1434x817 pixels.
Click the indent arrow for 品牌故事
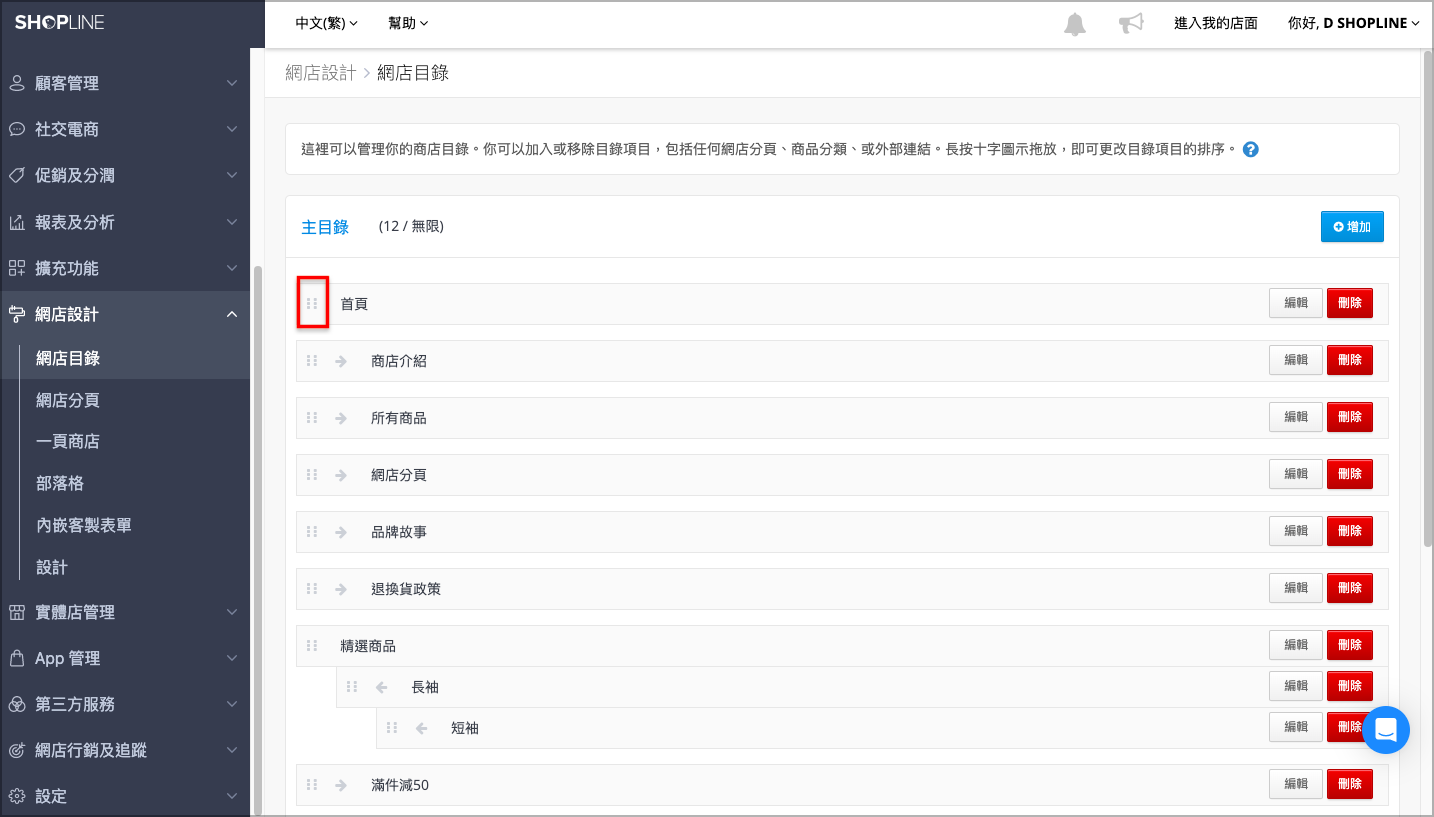tap(341, 532)
